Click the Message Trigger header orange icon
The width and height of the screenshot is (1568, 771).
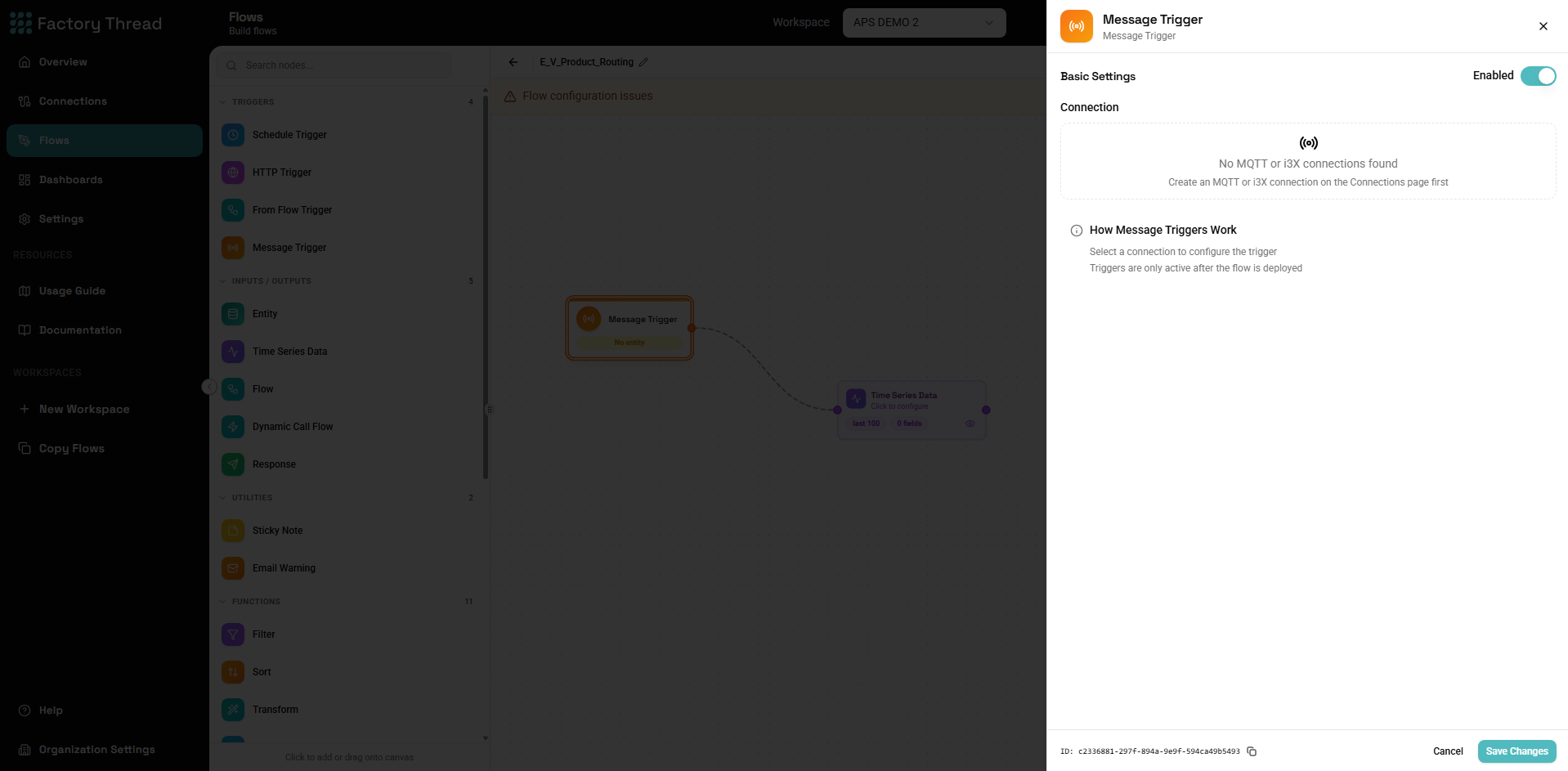pyautogui.click(x=1076, y=26)
